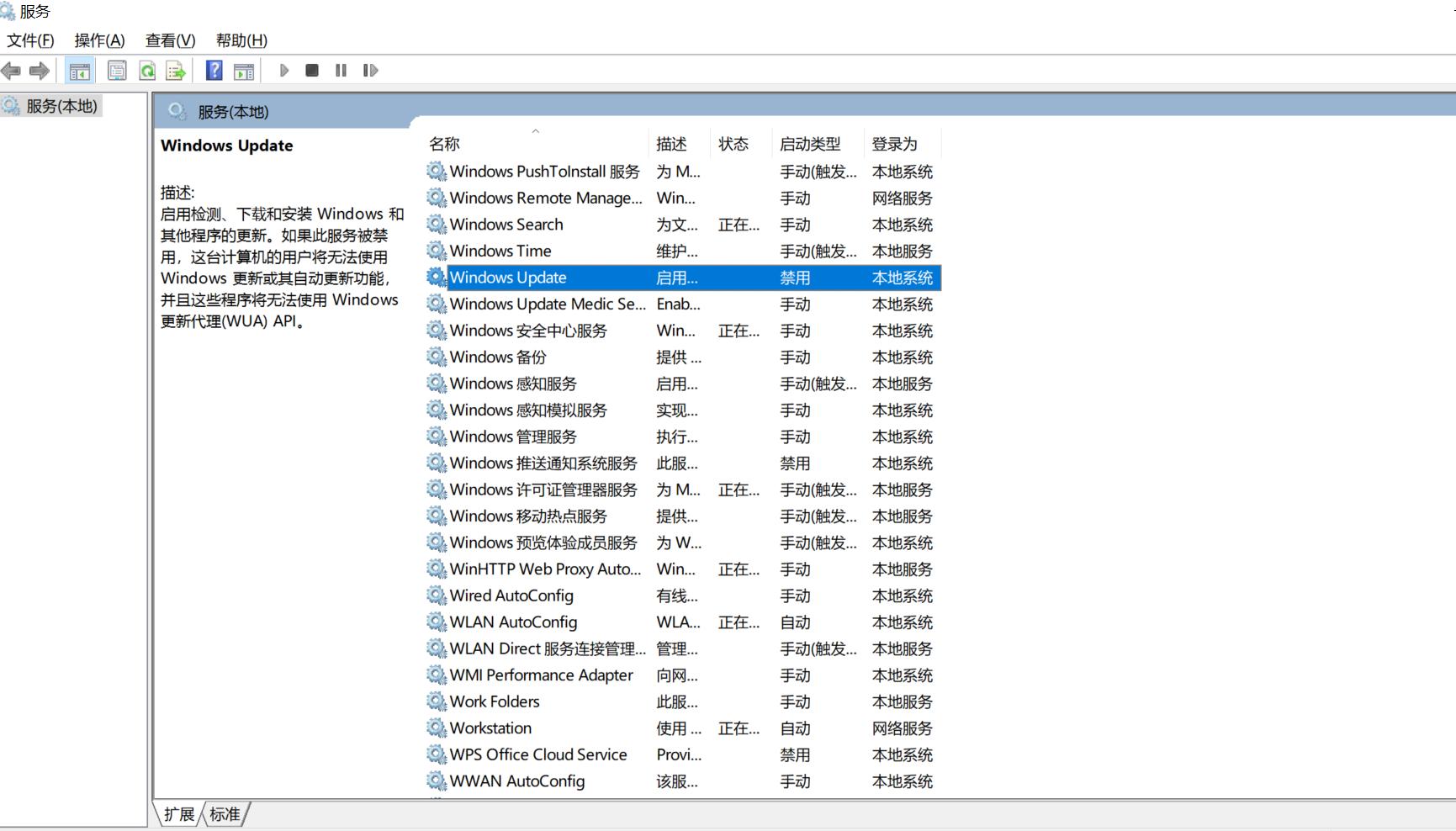This screenshot has height=831, width=1456.
Task: Click the restart service icon
Action: pyautogui.click(x=369, y=71)
